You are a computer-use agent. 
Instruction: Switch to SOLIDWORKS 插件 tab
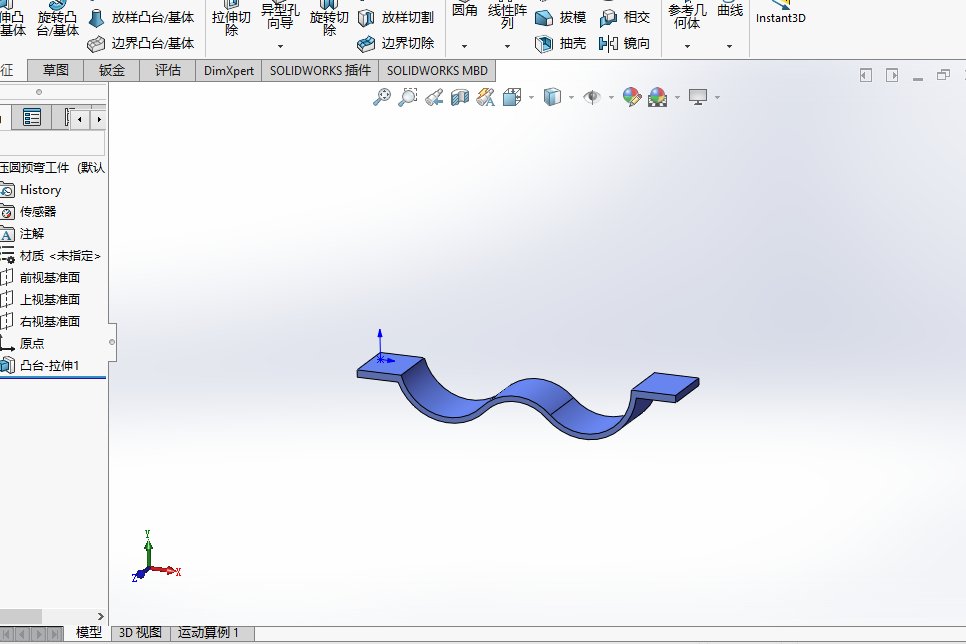(320, 70)
